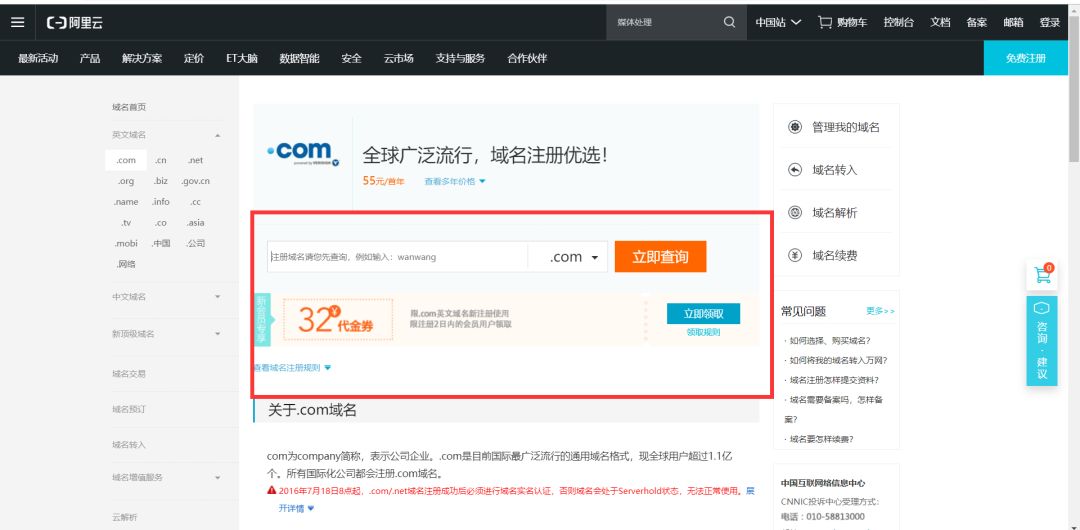Click the red warning triangle icon
1080x530 pixels.
click(272, 491)
